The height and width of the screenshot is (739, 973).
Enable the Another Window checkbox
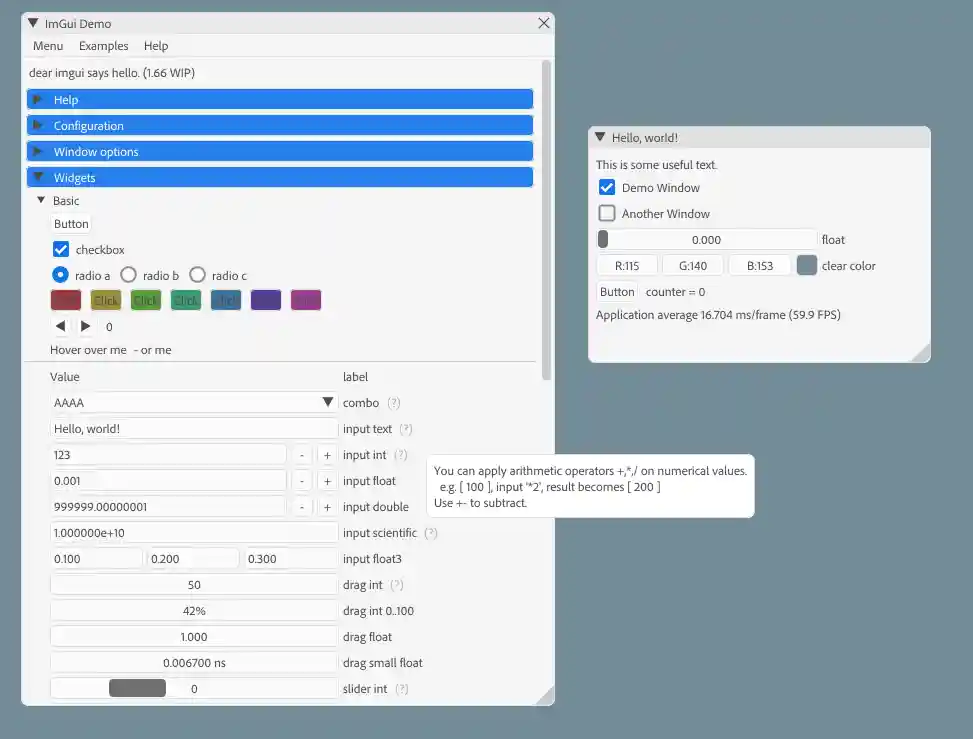[x=607, y=213]
